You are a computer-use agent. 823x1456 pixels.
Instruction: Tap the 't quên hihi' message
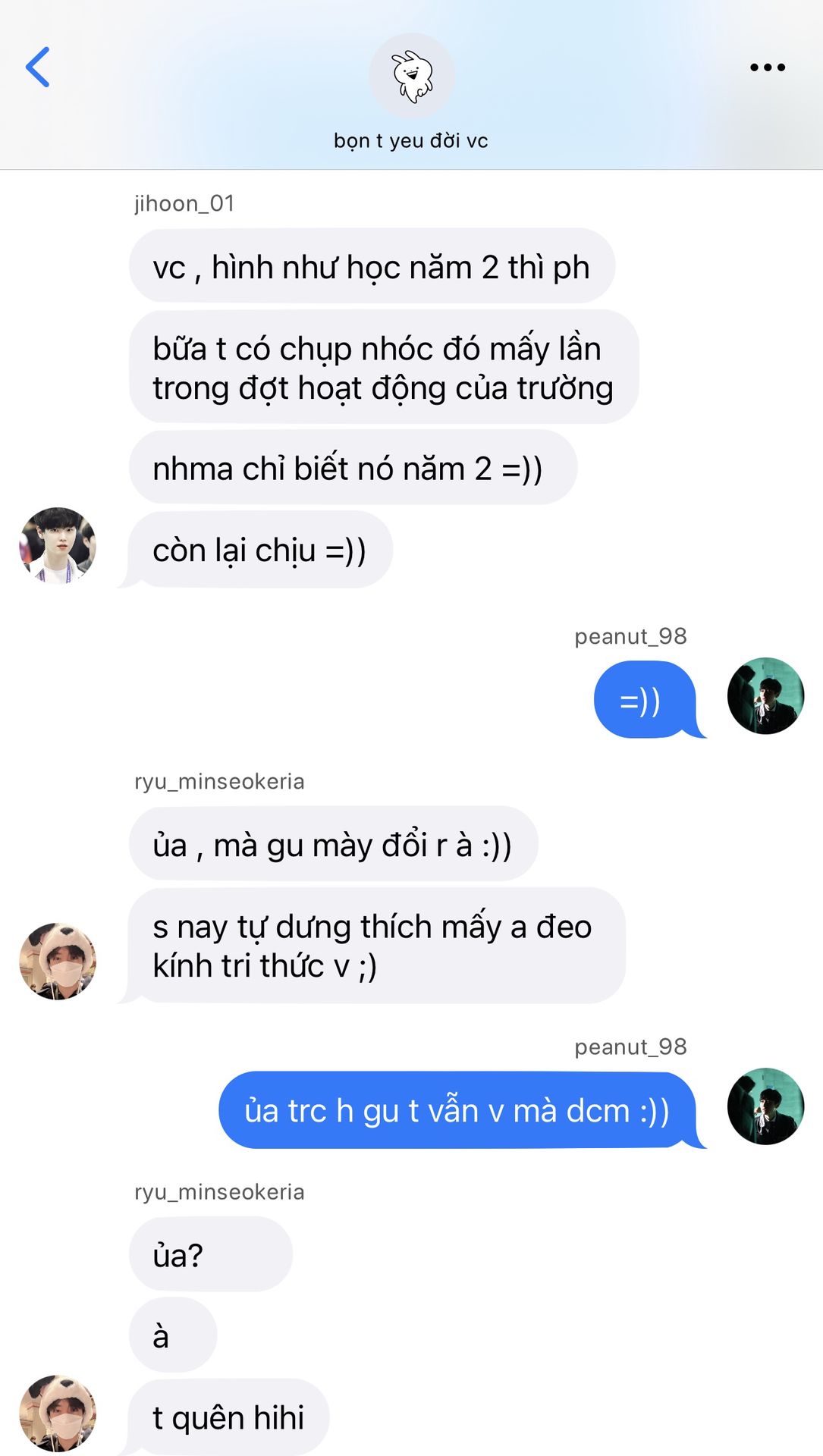pyautogui.click(x=228, y=1417)
